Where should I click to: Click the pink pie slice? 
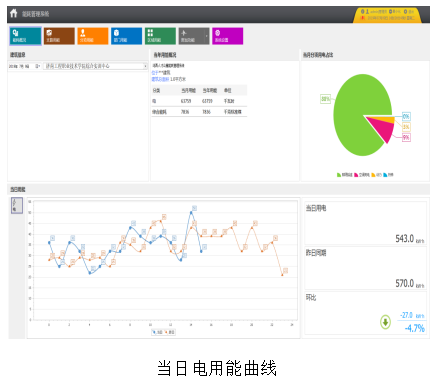(383, 129)
